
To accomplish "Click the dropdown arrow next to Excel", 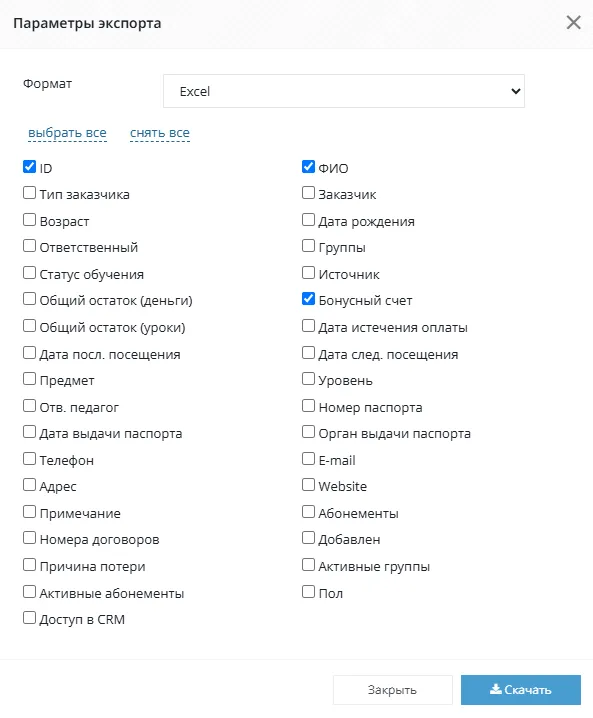I will point(516,91).
